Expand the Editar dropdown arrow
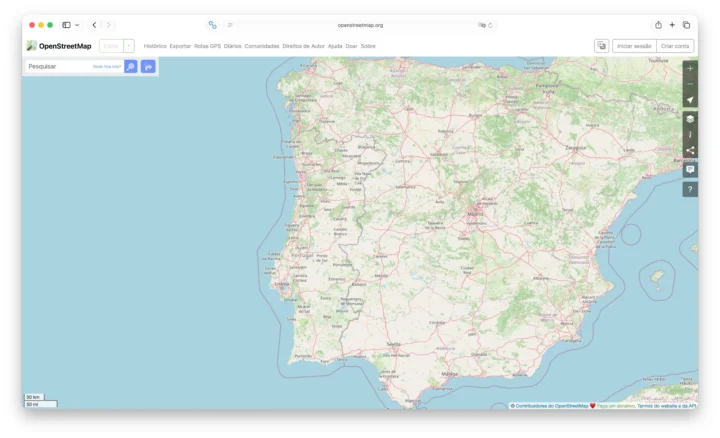This screenshot has height=438, width=720. coord(129,46)
